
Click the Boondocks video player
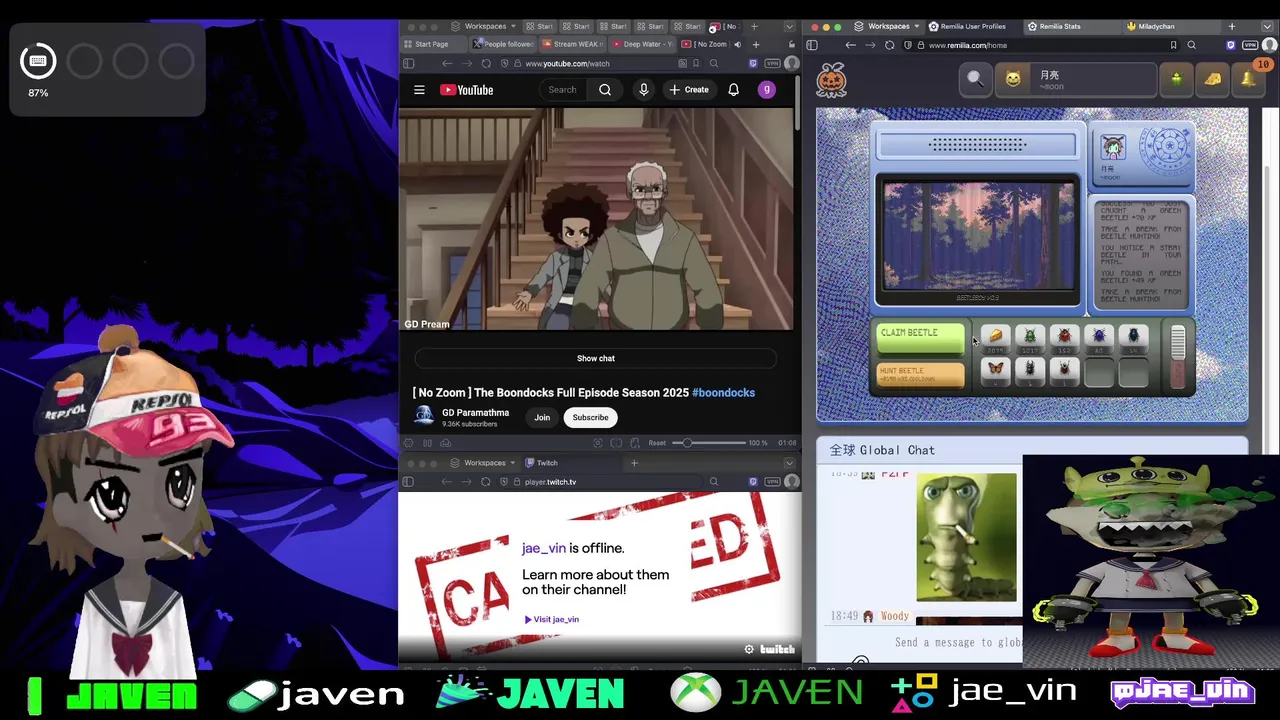click(597, 219)
